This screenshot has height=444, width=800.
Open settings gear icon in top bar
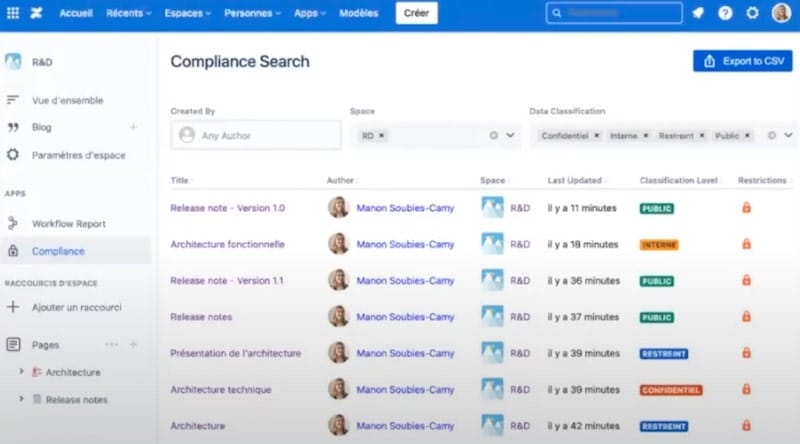point(753,13)
